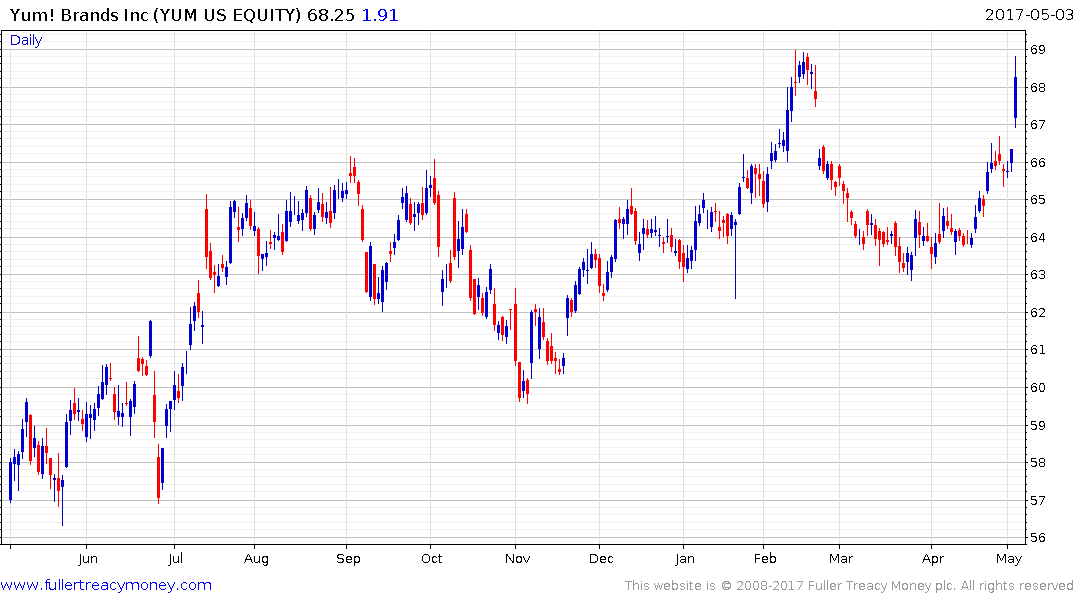Click the 60 price axis label
1075x600 pixels.
[x=1037, y=387]
